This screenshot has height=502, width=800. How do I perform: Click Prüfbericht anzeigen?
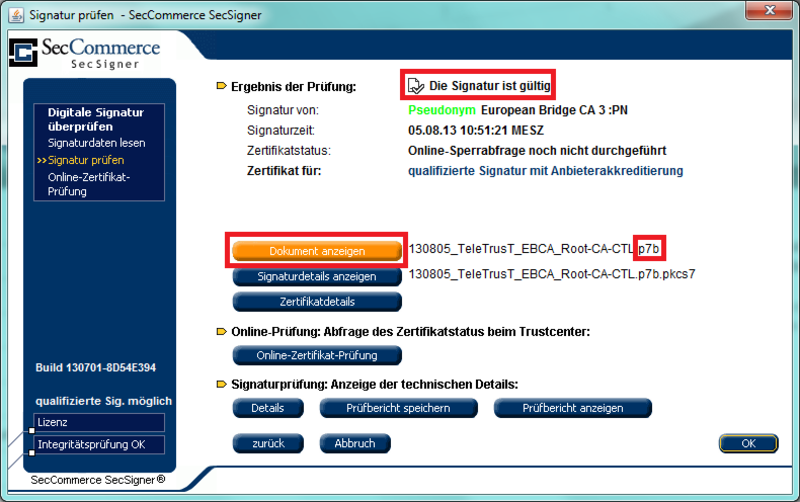pos(572,408)
